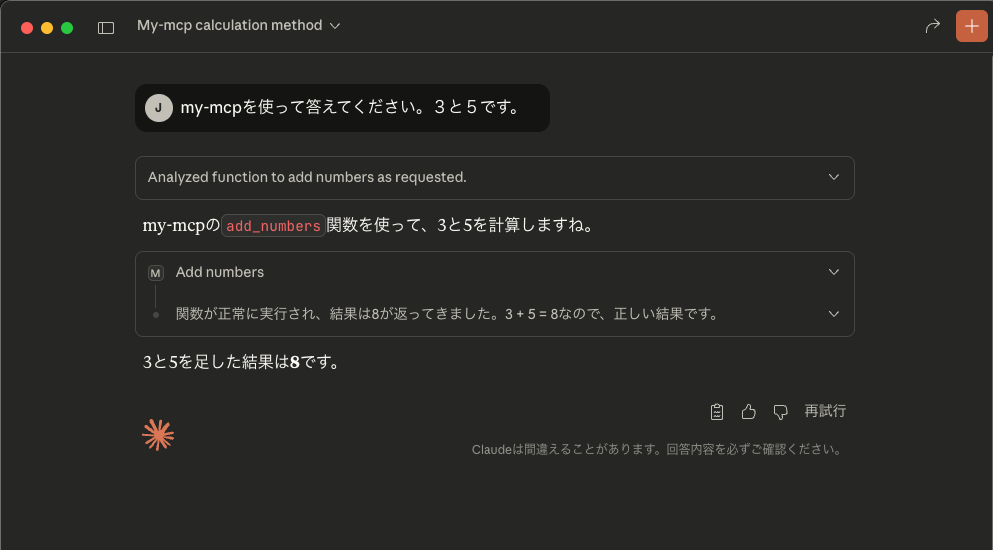The image size is (993, 550).
Task: Expand the Add numbers tool call chevron
Action: 834,272
